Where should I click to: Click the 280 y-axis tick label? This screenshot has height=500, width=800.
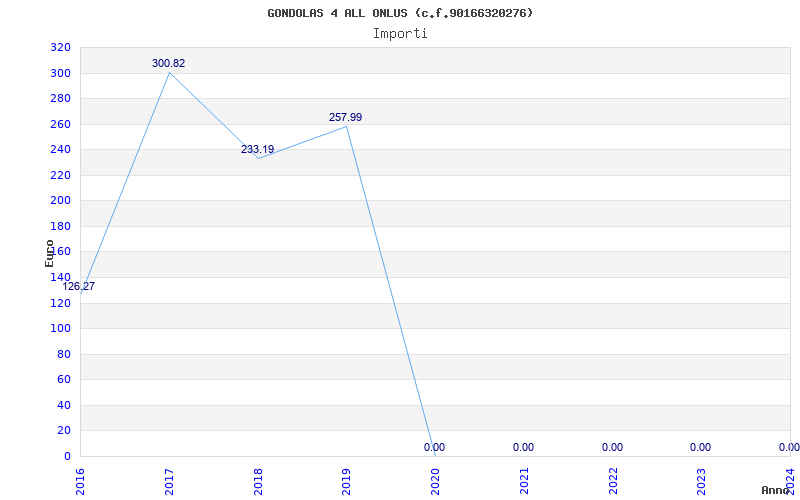tap(60, 99)
